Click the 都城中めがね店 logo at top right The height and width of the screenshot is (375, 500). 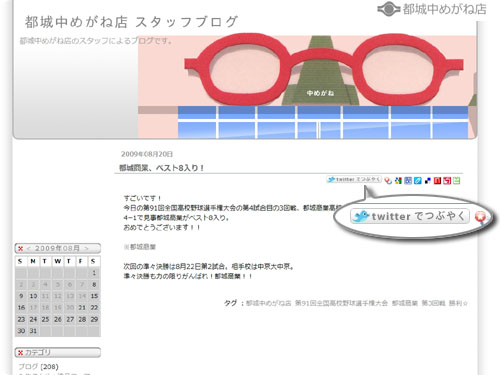432,9
